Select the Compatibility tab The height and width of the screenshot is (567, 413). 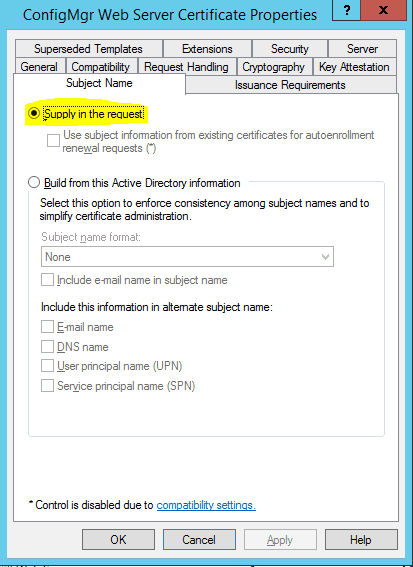pyautogui.click(x=101, y=67)
